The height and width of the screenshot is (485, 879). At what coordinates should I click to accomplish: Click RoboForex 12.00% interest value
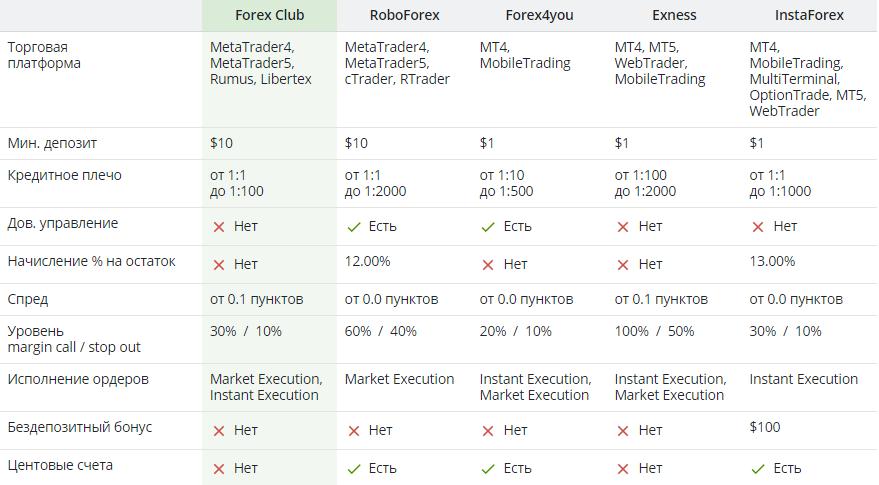tap(367, 261)
